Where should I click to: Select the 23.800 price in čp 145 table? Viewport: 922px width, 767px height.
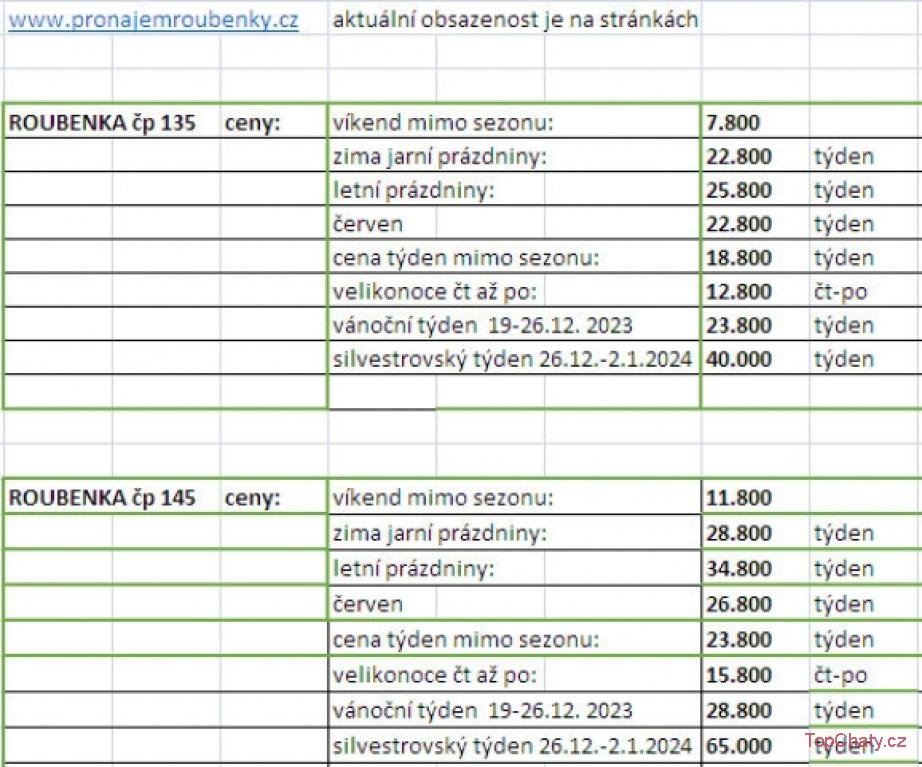click(739, 639)
